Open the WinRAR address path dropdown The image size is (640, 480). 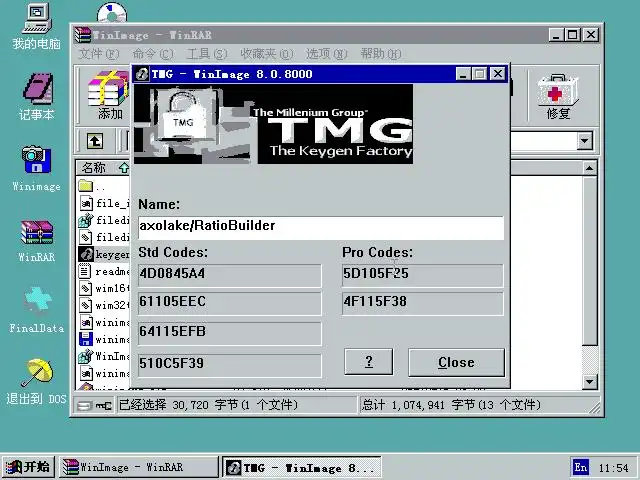pos(584,141)
